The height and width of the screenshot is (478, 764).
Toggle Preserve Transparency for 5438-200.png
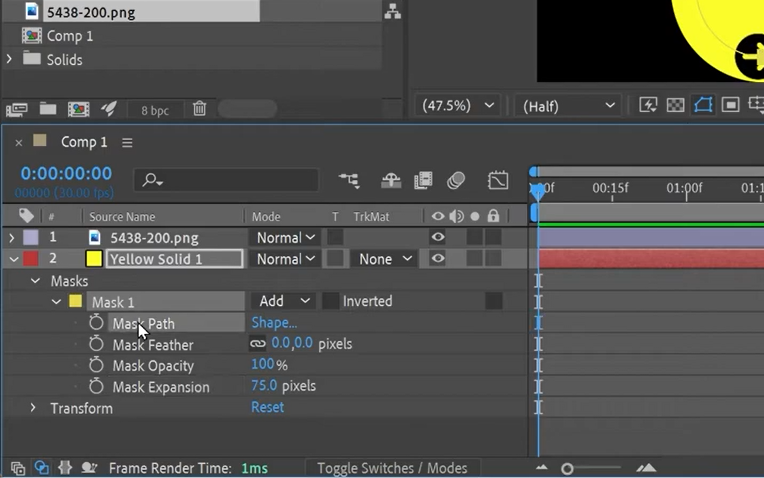click(x=335, y=237)
